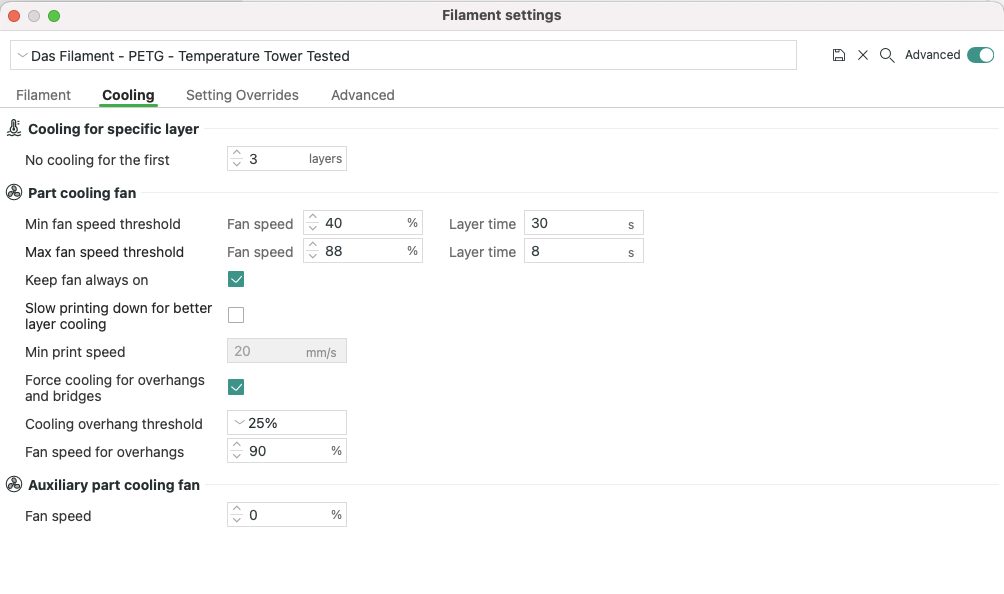
Task: Open the settings search magnifier icon
Action: [887, 56]
